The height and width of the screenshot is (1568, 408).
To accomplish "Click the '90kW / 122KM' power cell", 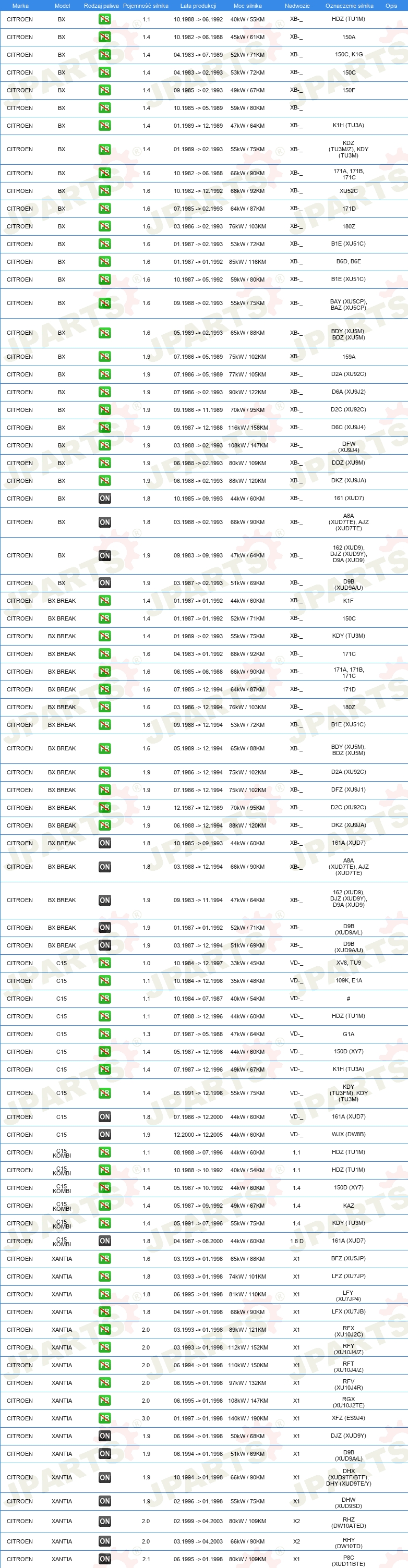I will tap(247, 392).
